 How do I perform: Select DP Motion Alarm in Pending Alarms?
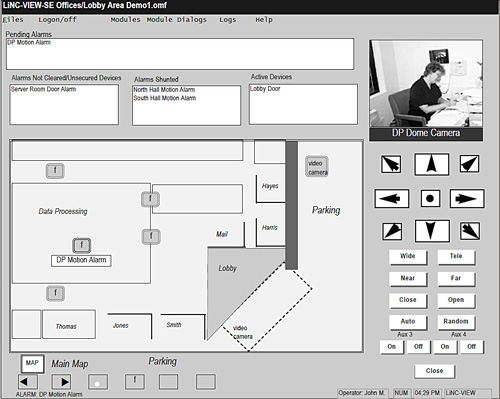(29, 42)
